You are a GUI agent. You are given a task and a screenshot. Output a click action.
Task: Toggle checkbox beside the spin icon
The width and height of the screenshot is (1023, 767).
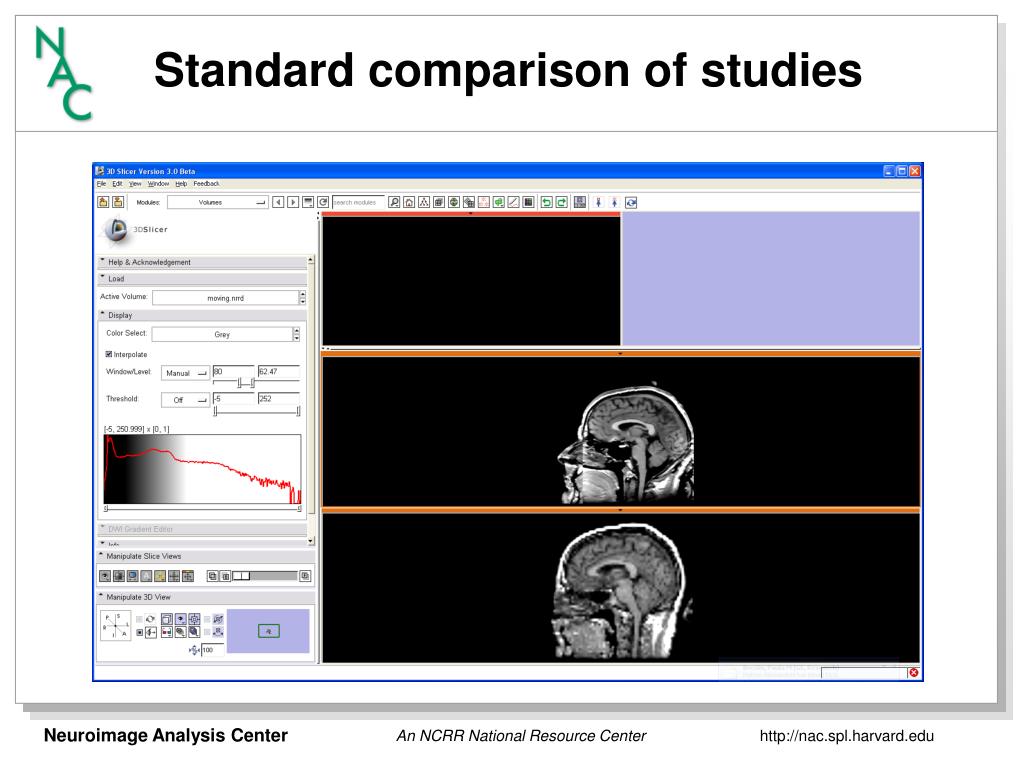pos(139,620)
